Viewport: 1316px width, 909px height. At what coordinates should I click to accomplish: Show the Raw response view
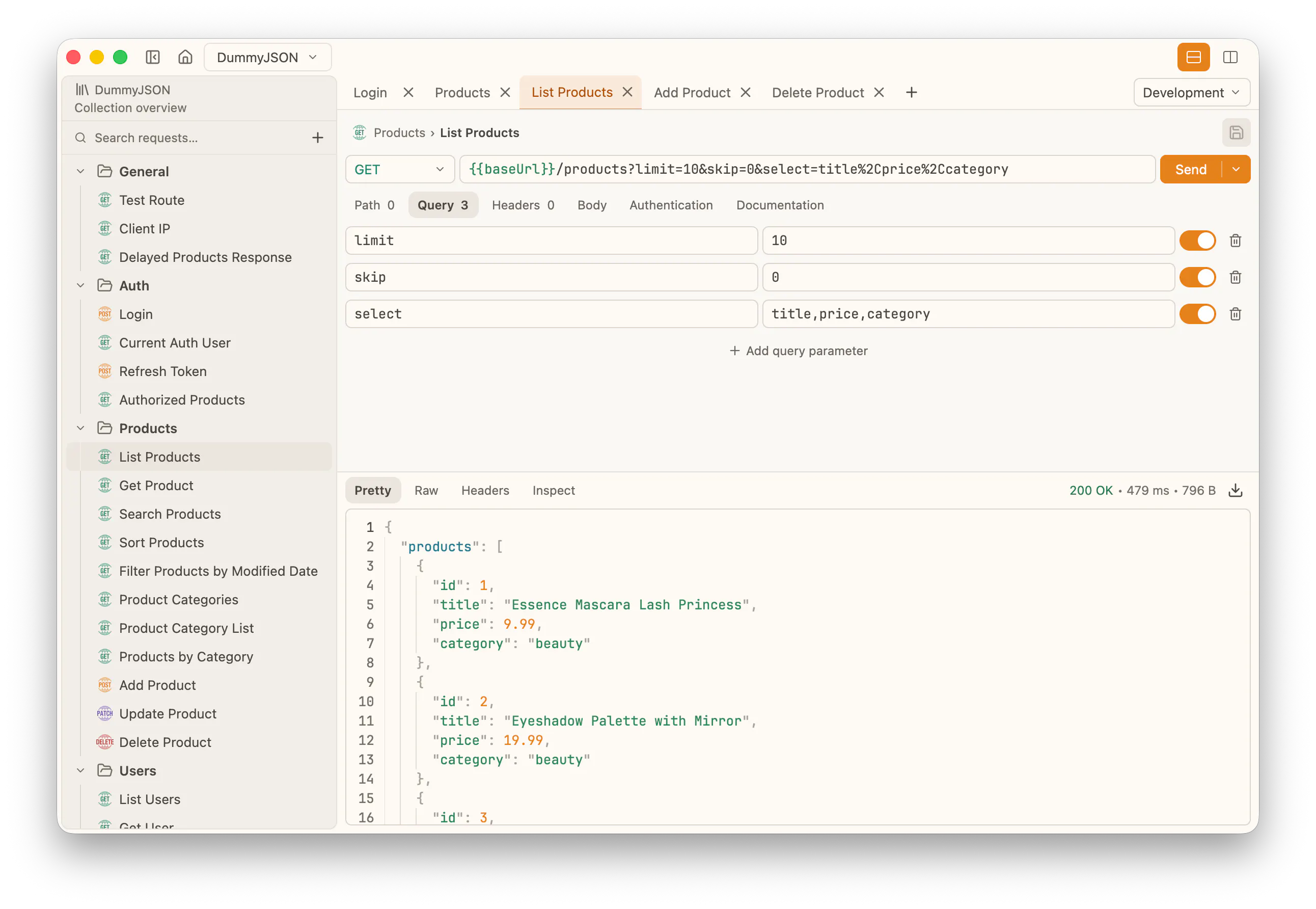point(426,490)
